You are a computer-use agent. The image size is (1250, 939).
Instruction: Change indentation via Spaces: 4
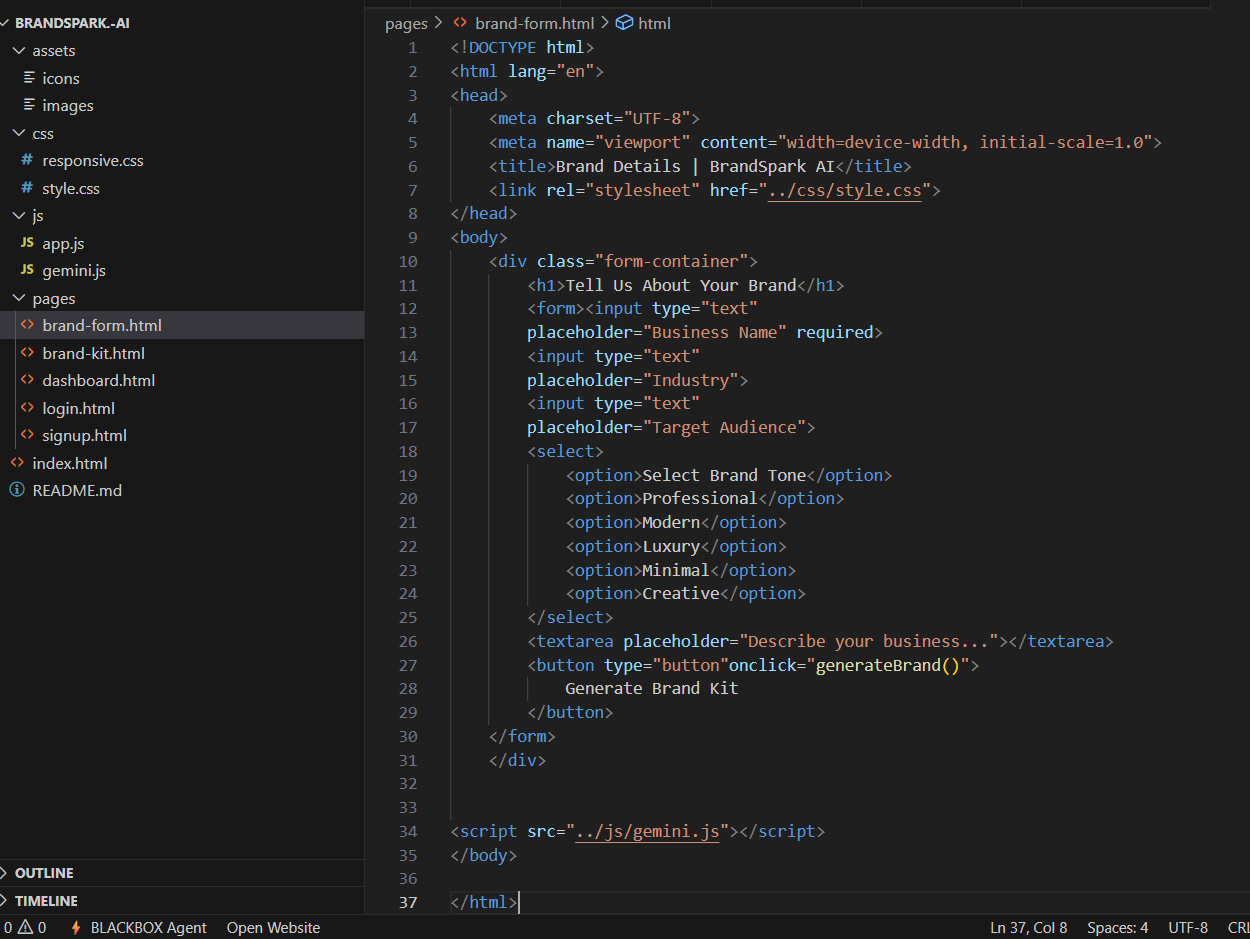1118,927
